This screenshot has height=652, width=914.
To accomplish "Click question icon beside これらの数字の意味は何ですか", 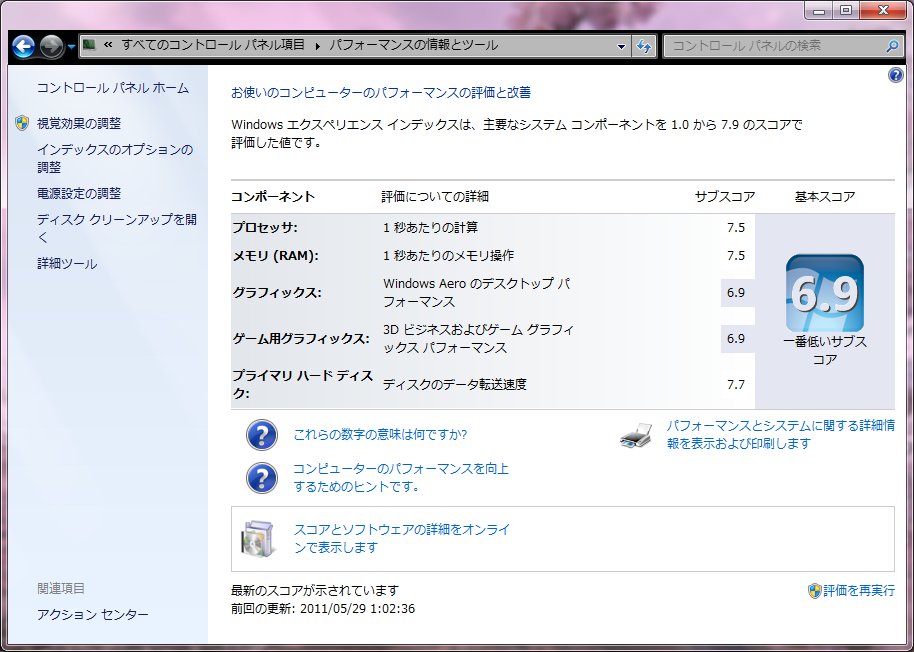I will pyautogui.click(x=261, y=435).
